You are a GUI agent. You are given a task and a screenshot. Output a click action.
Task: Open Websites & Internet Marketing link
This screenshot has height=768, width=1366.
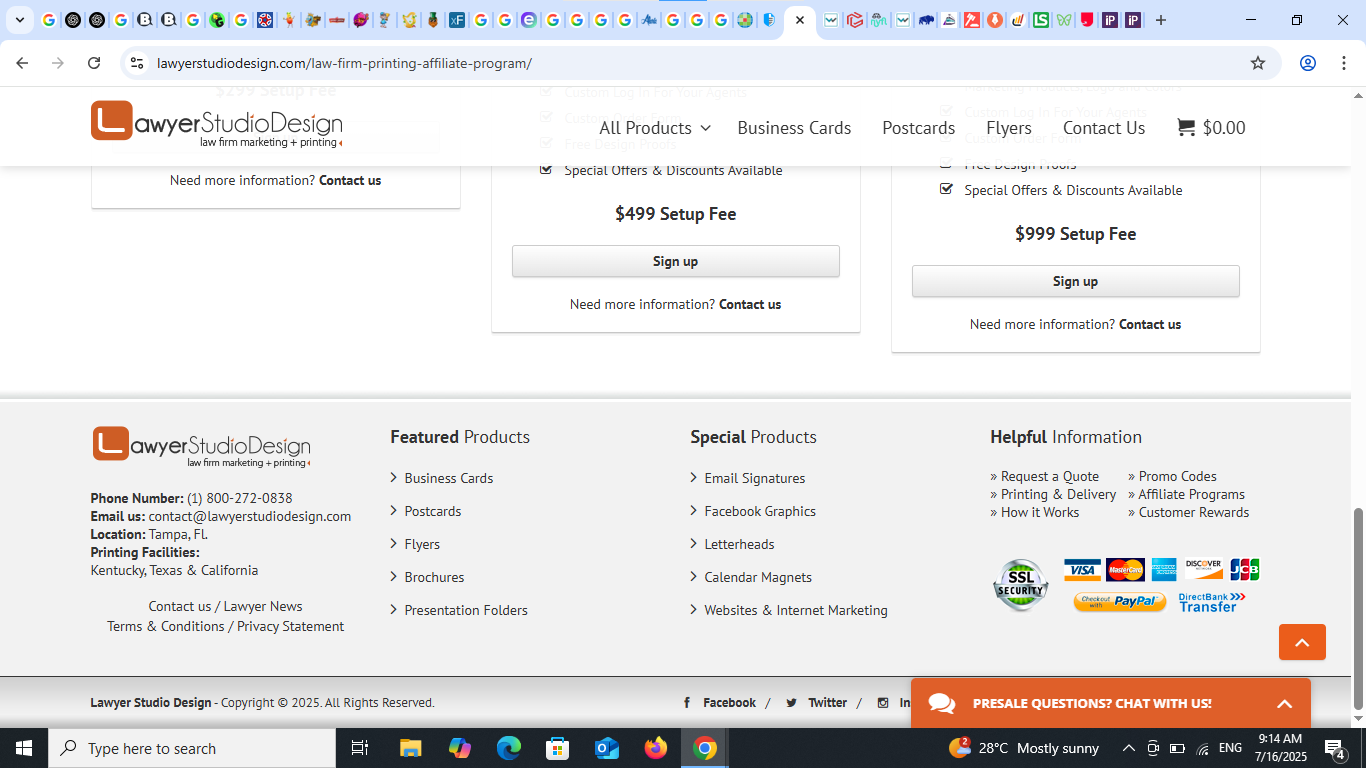click(x=796, y=610)
